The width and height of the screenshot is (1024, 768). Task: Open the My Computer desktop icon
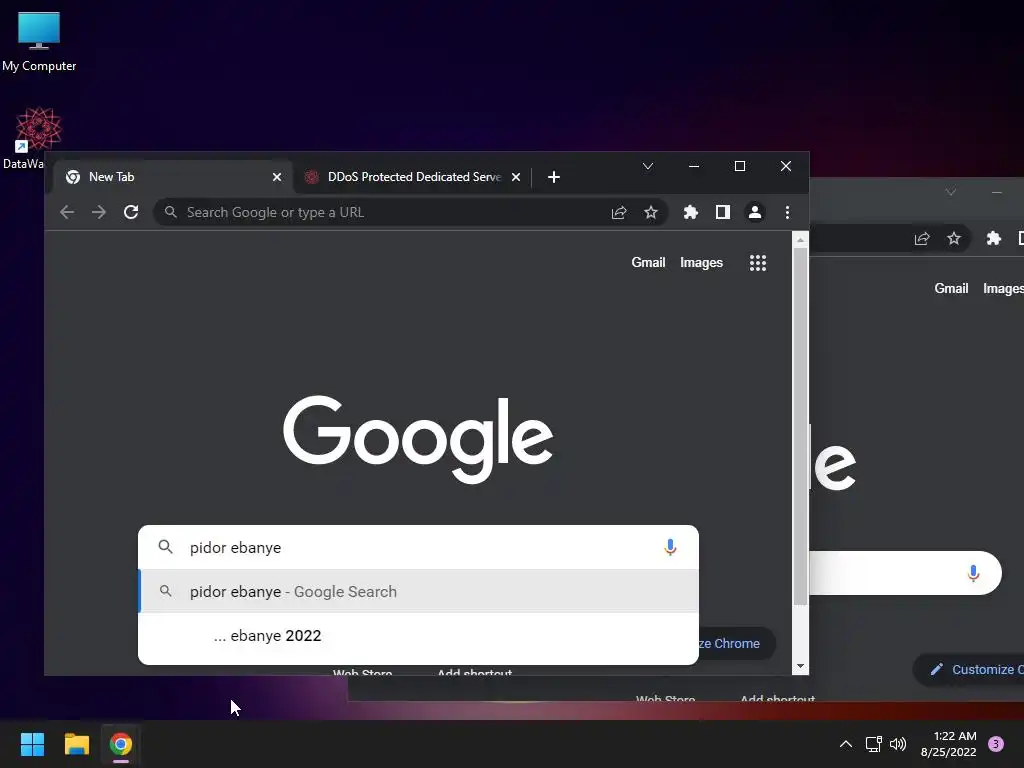(x=39, y=42)
